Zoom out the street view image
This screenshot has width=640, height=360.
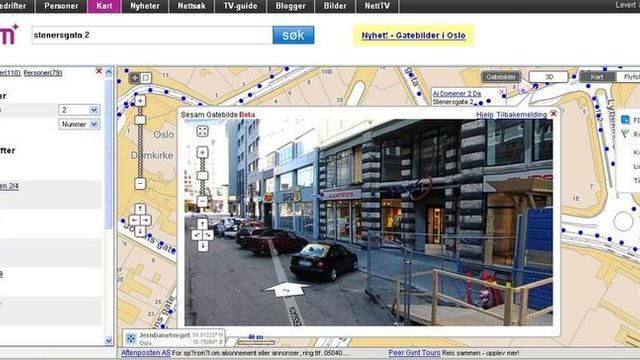pos(202,201)
